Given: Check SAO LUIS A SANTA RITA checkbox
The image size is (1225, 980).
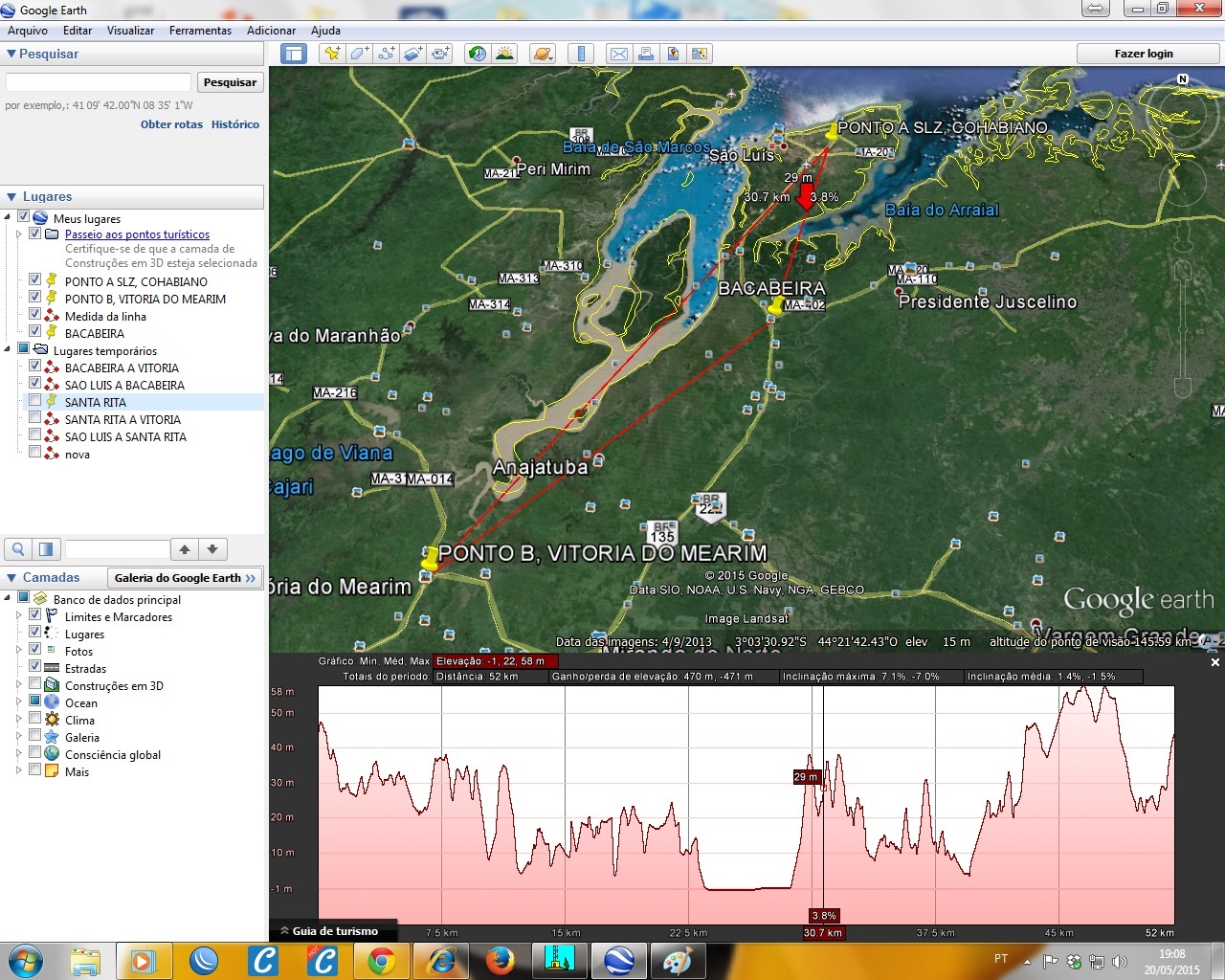Looking at the screenshot, I should 35,435.
